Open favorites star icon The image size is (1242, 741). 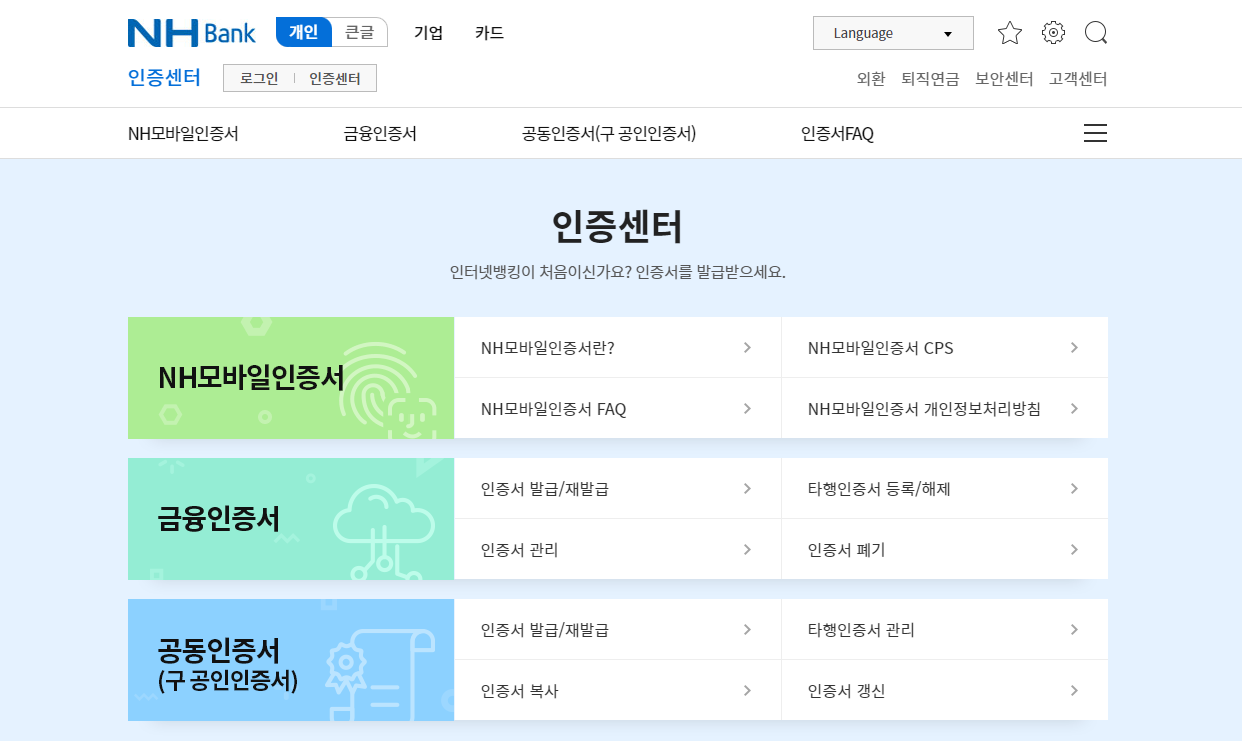point(1010,33)
